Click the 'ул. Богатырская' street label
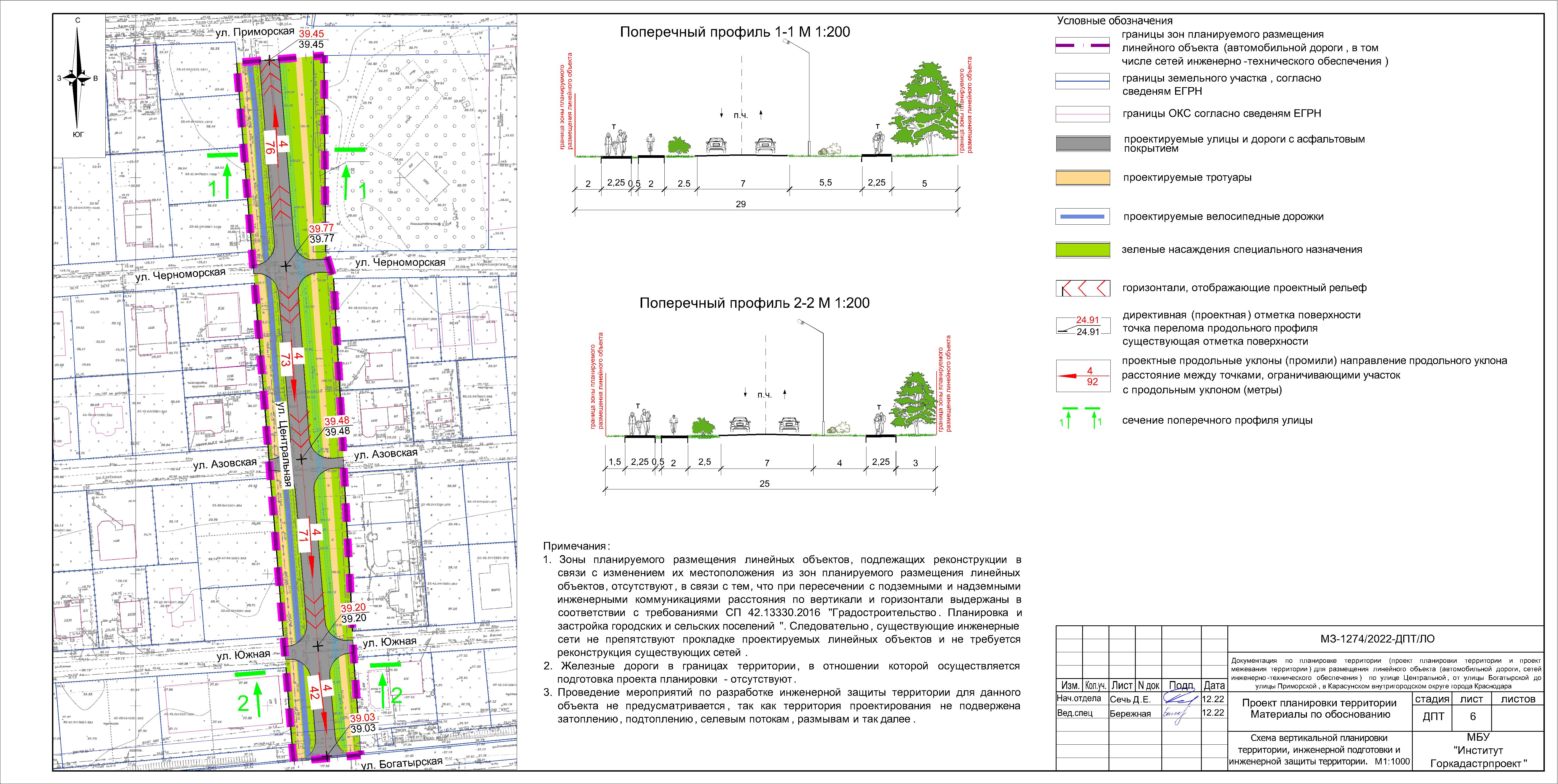 [x=402, y=764]
